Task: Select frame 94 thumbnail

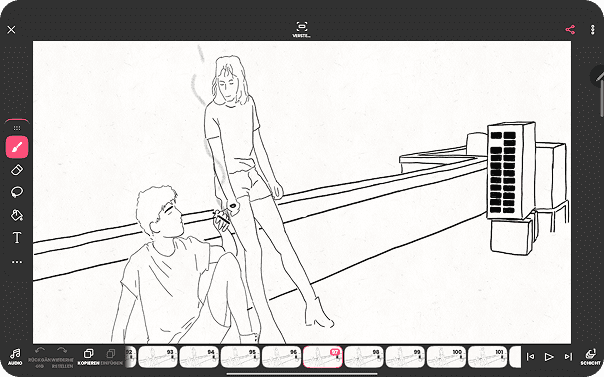Action: point(199,357)
